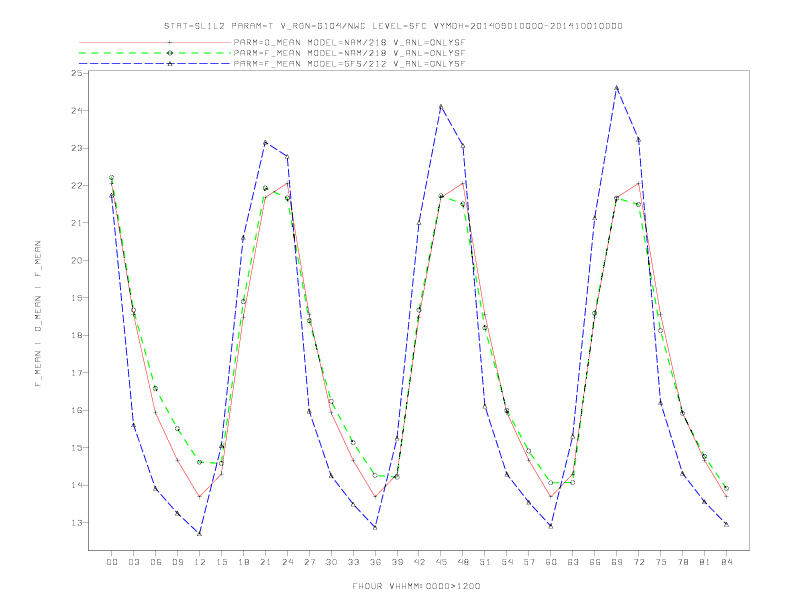
Task: Click x-axis forecast hour label 54
Action: click(x=507, y=562)
